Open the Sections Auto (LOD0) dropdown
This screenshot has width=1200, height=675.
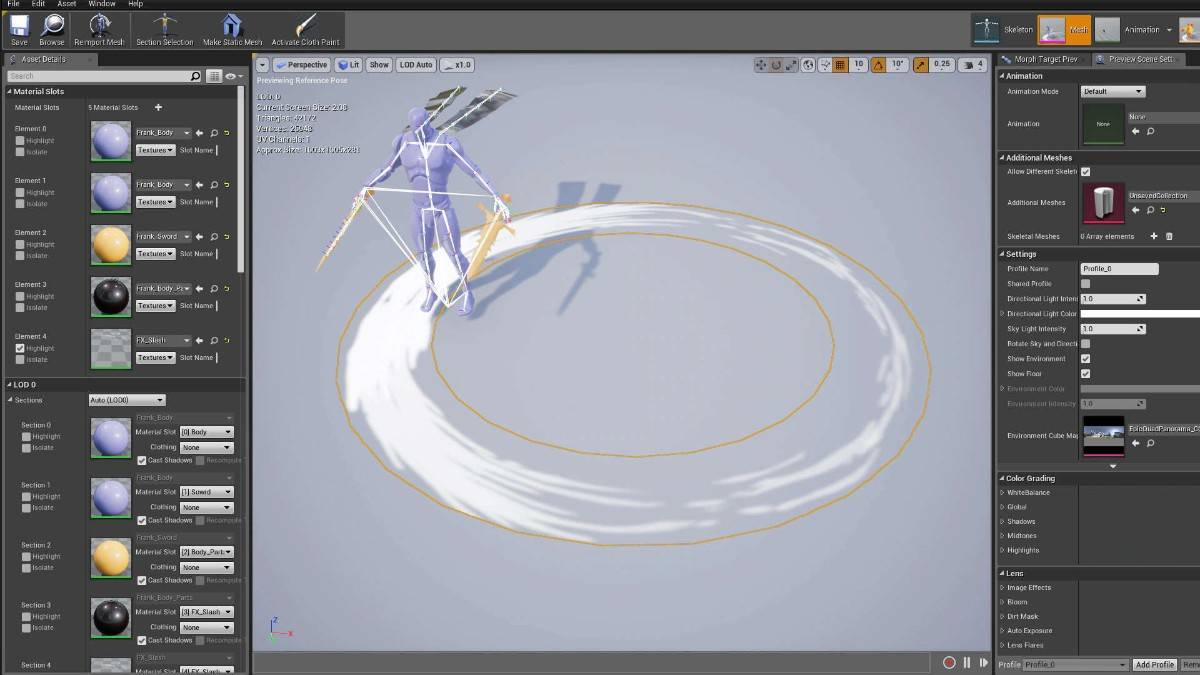click(x=127, y=400)
